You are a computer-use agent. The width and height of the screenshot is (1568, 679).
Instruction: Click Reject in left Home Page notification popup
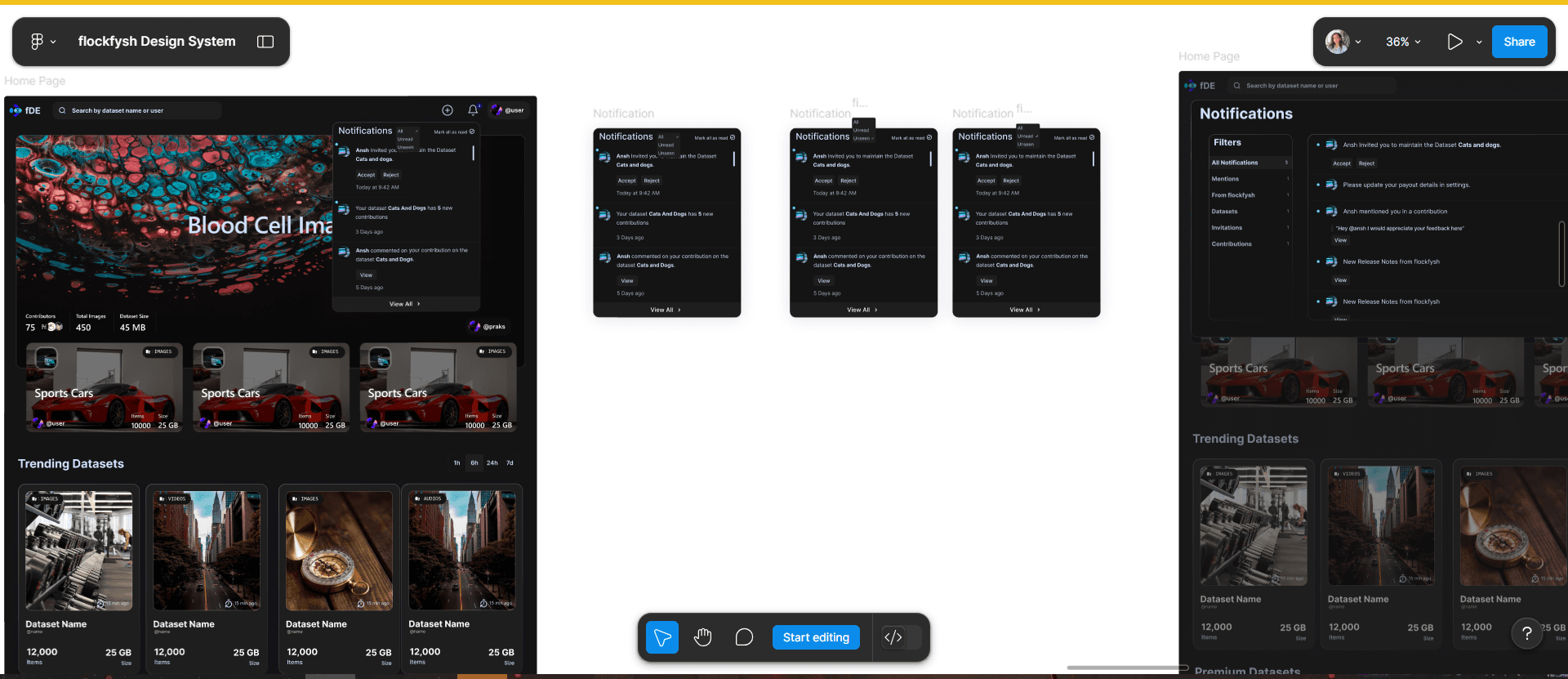[391, 175]
